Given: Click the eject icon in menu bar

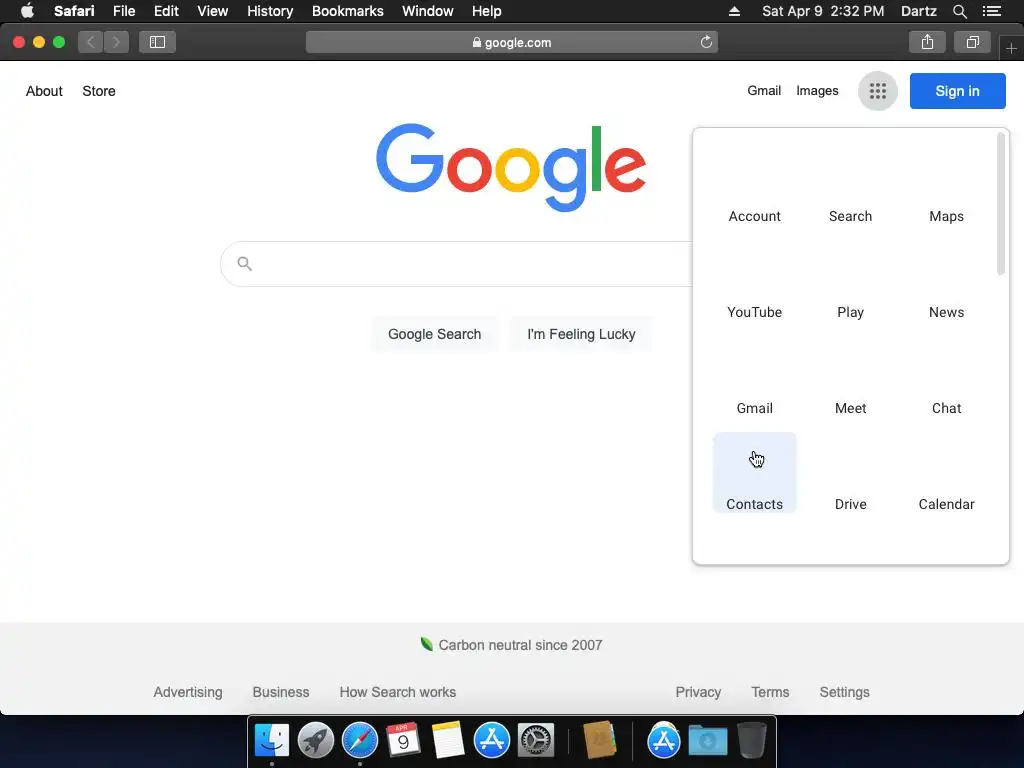Looking at the screenshot, I should point(734,11).
